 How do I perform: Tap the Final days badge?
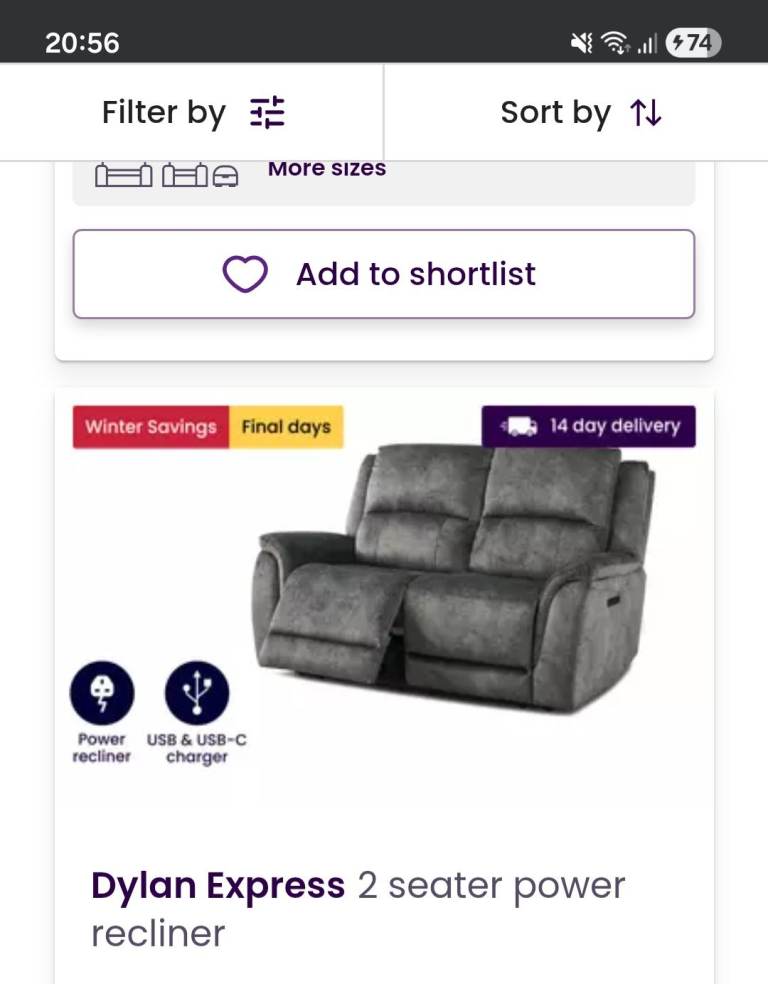(x=286, y=427)
